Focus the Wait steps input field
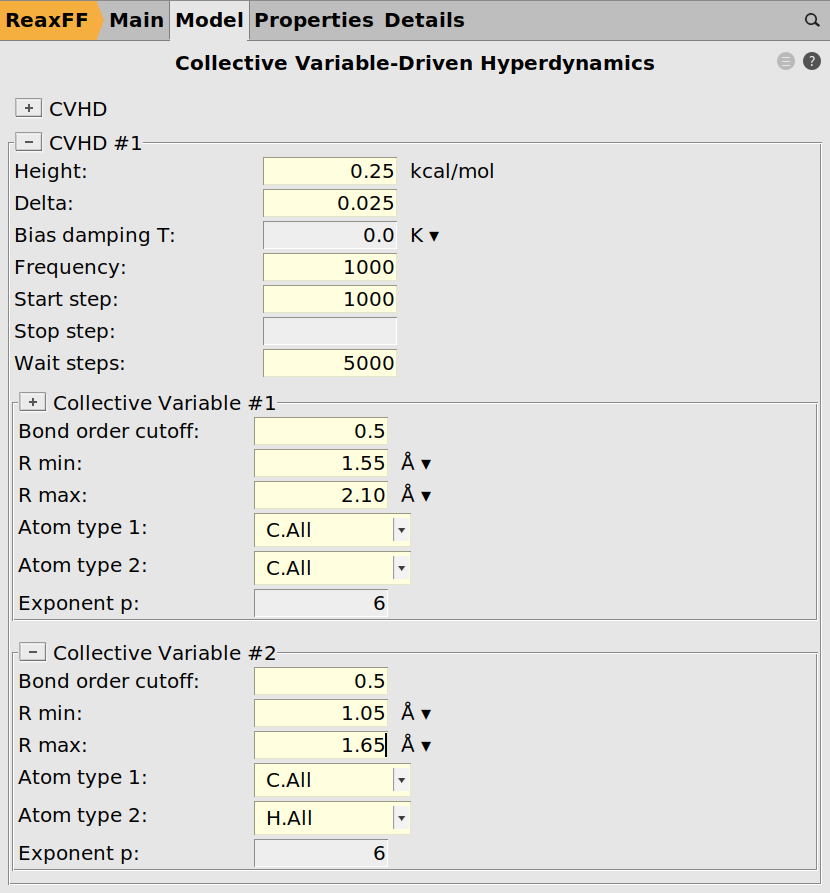This screenshot has height=893, width=830. [329, 363]
